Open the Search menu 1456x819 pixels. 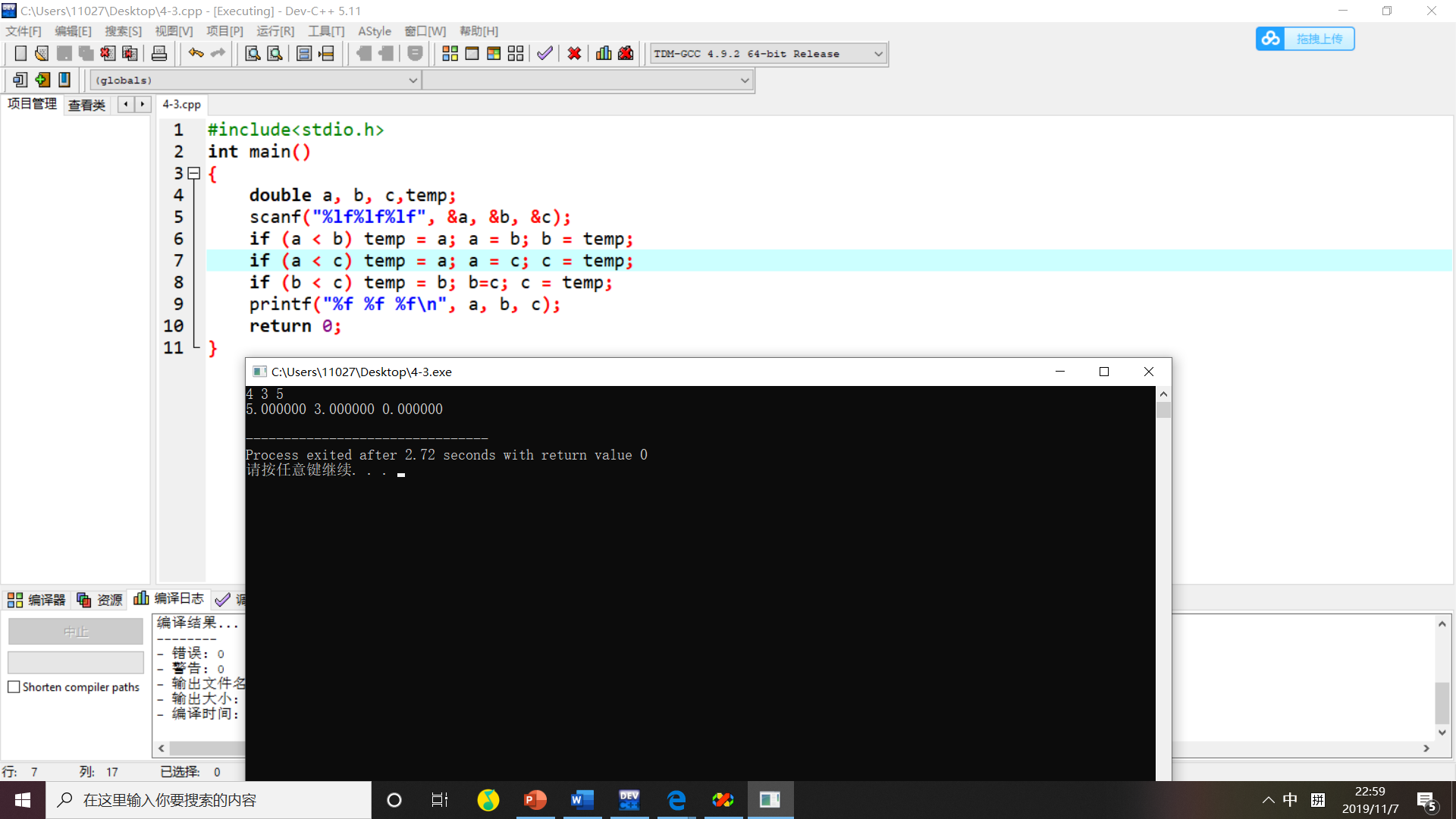click(x=123, y=31)
